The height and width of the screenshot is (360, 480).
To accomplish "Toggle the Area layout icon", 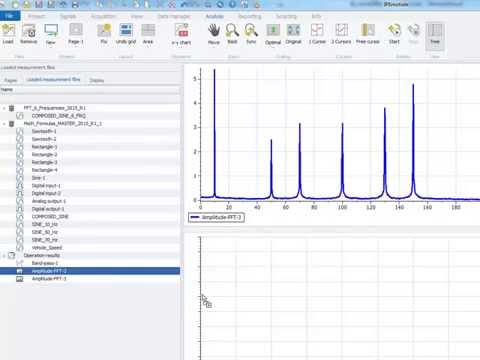I will point(148,34).
